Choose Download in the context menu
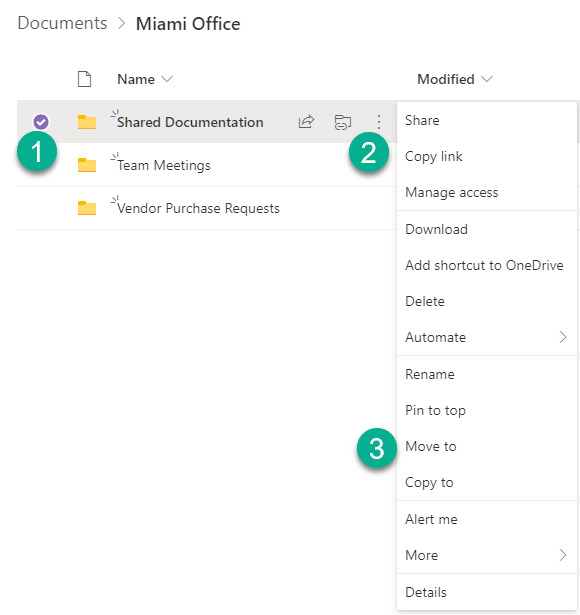The width and height of the screenshot is (580, 615). [487, 229]
